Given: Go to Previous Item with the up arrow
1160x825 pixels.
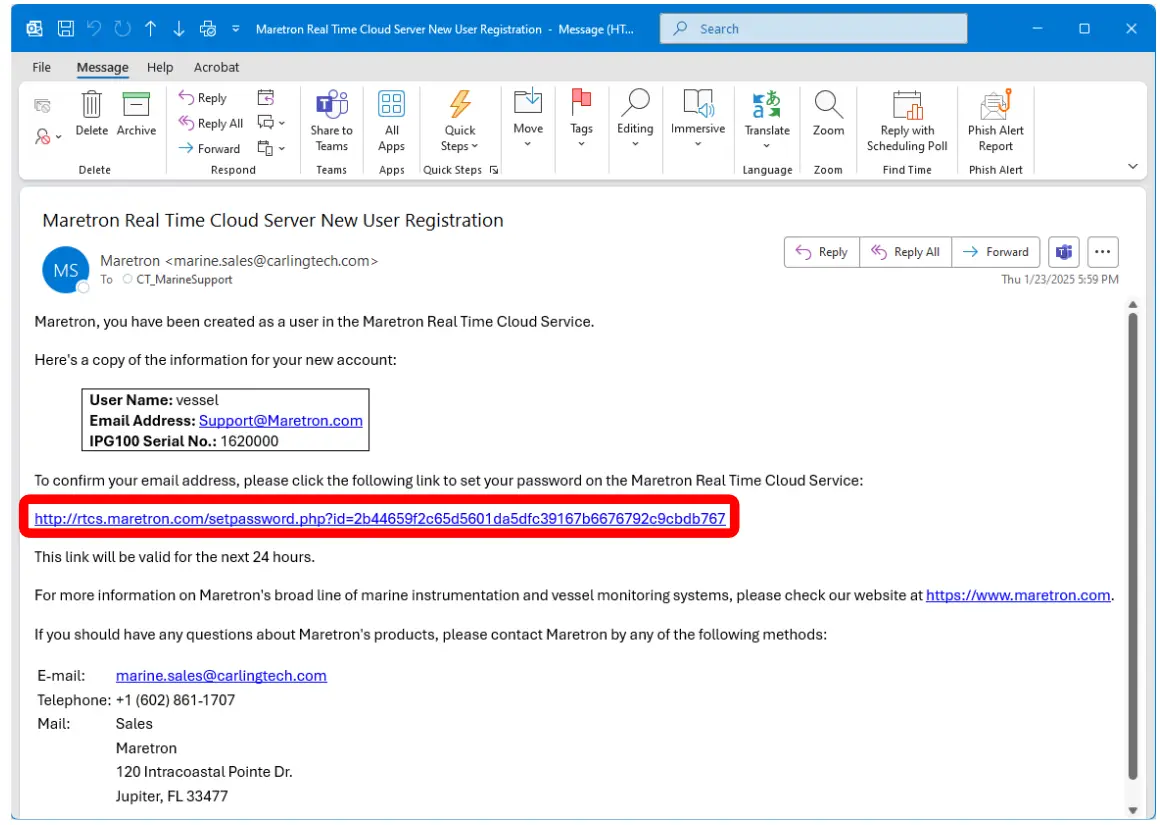Looking at the screenshot, I should [150, 29].
